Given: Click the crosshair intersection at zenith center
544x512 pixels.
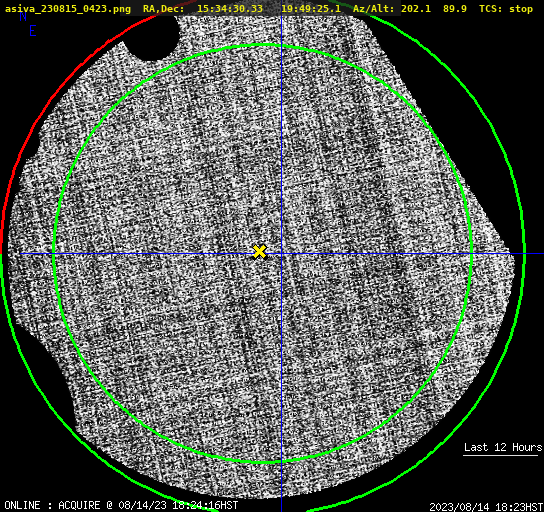Looking at the screenshot, I should [x=281, y=254].
